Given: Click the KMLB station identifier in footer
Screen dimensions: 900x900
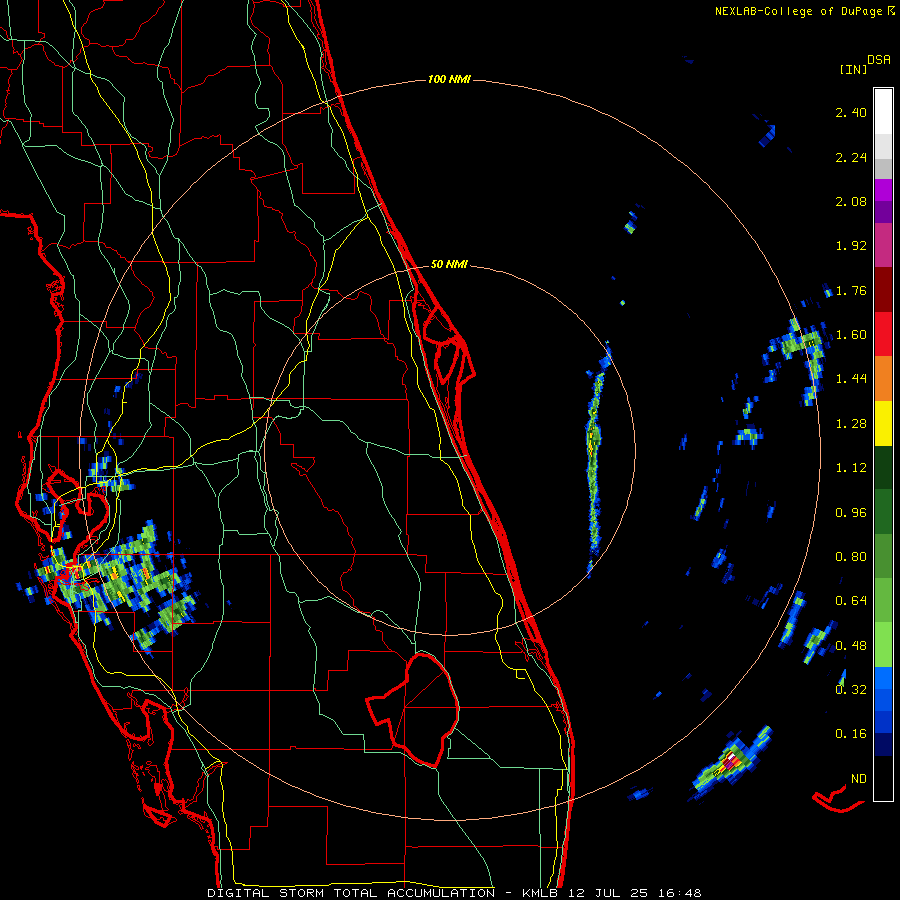Looking at the screenshot, I should coord(541,893).
